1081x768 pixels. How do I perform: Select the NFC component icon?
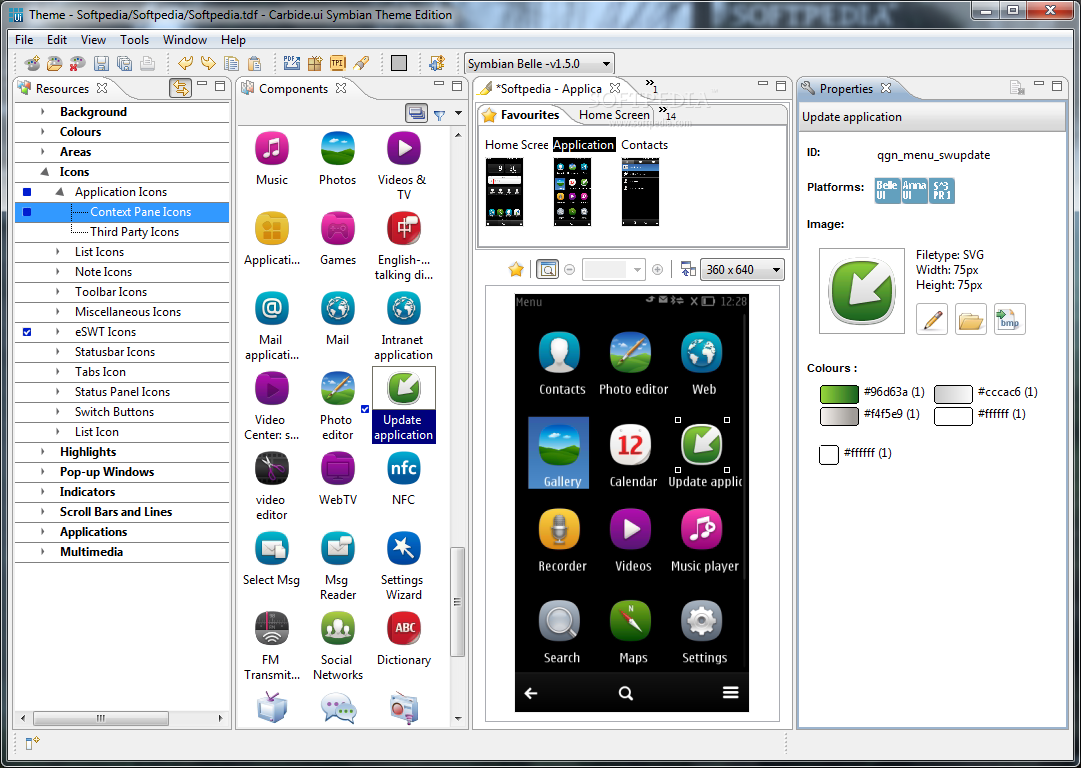click(x=403, y=469)
